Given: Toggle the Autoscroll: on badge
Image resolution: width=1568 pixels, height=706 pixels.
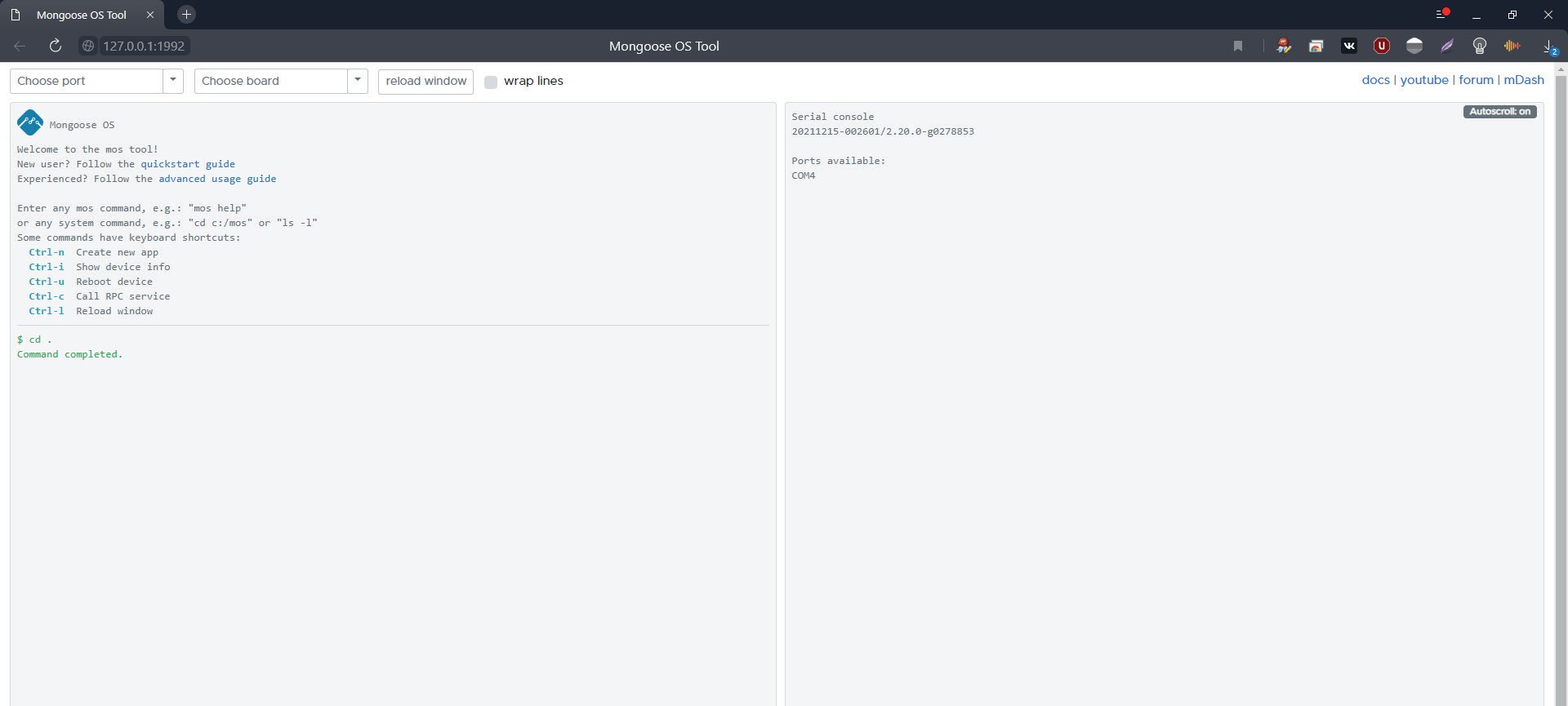Looking at the screenshot, I should (1499, 111).
